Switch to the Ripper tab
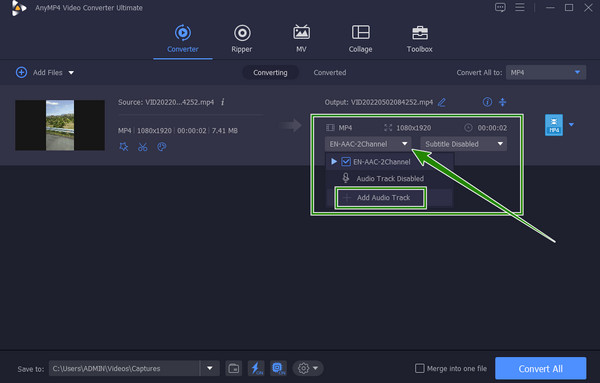The image size is (600, 383). point(242,39)
